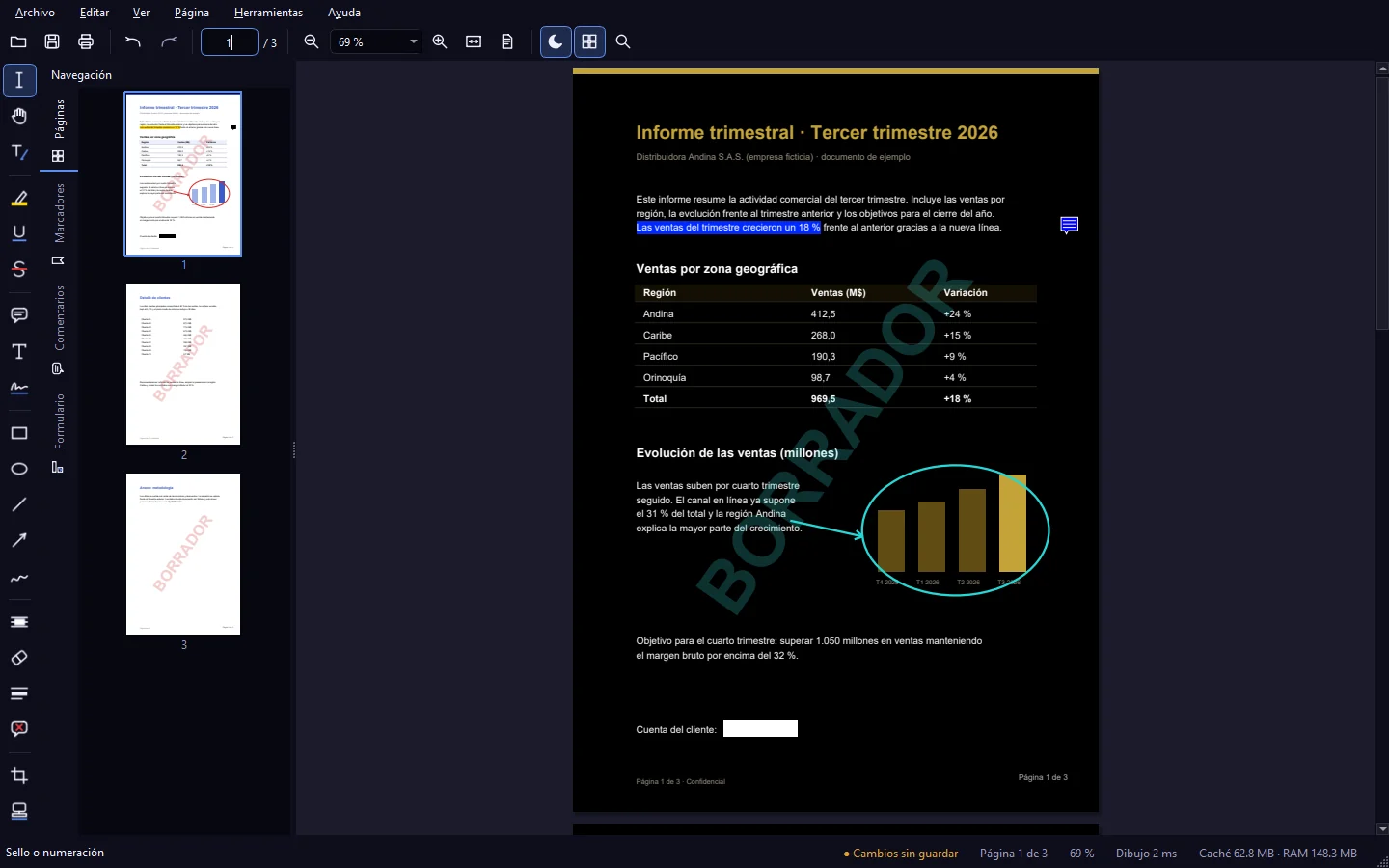
Task: Switch to the Marcadores side tab
Action: tap(59, 224)
